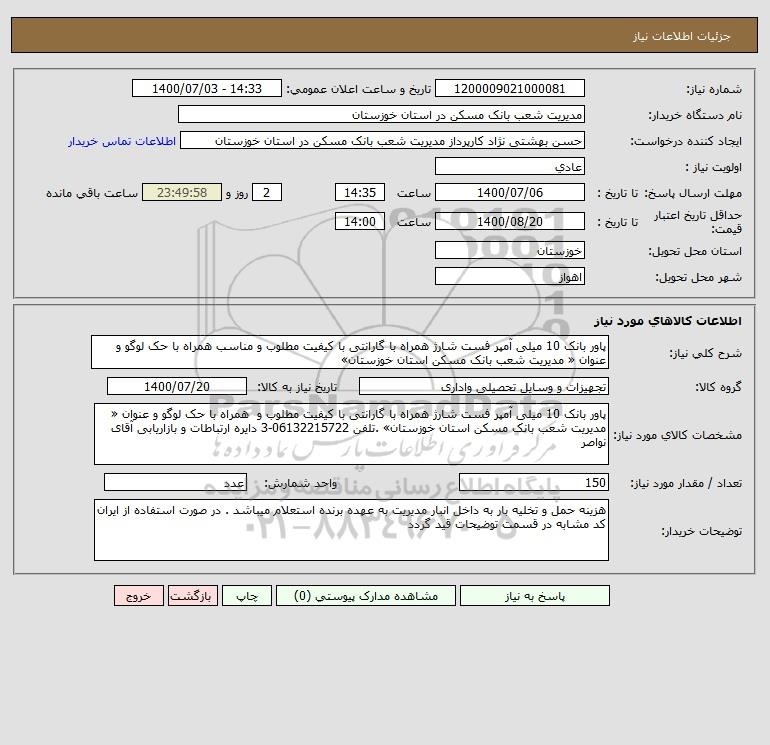Open اطلاعات تماس خریدار link

click(122, 141)
